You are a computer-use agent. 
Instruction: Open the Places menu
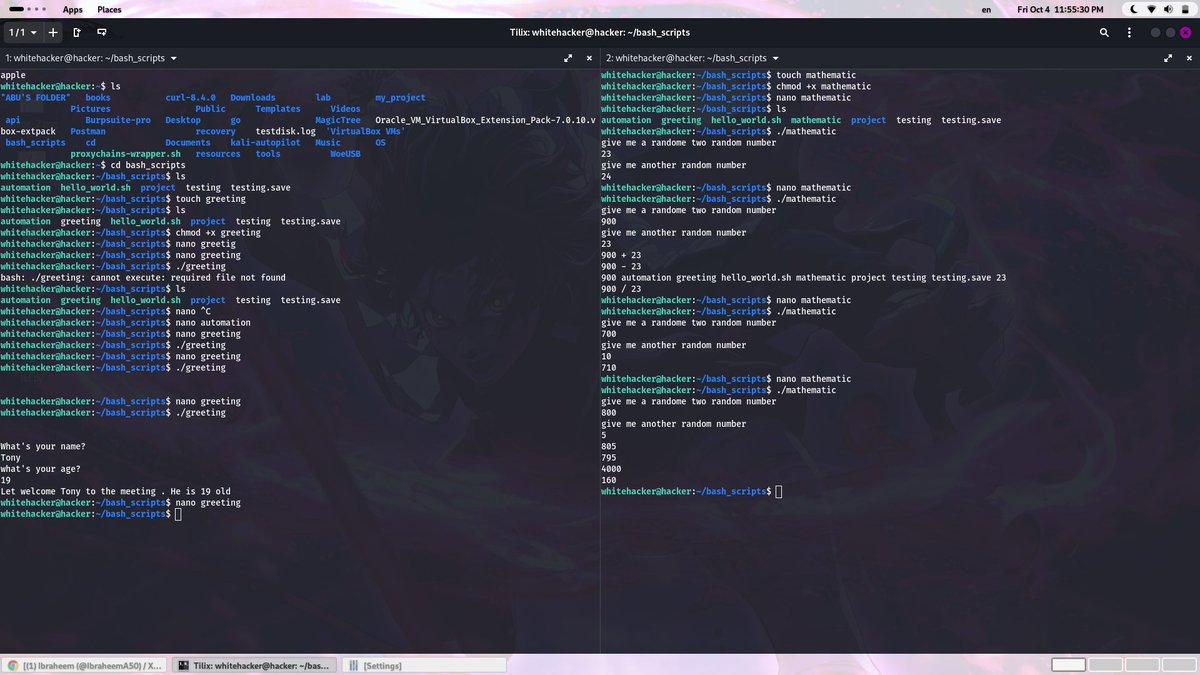click(109, 9)
